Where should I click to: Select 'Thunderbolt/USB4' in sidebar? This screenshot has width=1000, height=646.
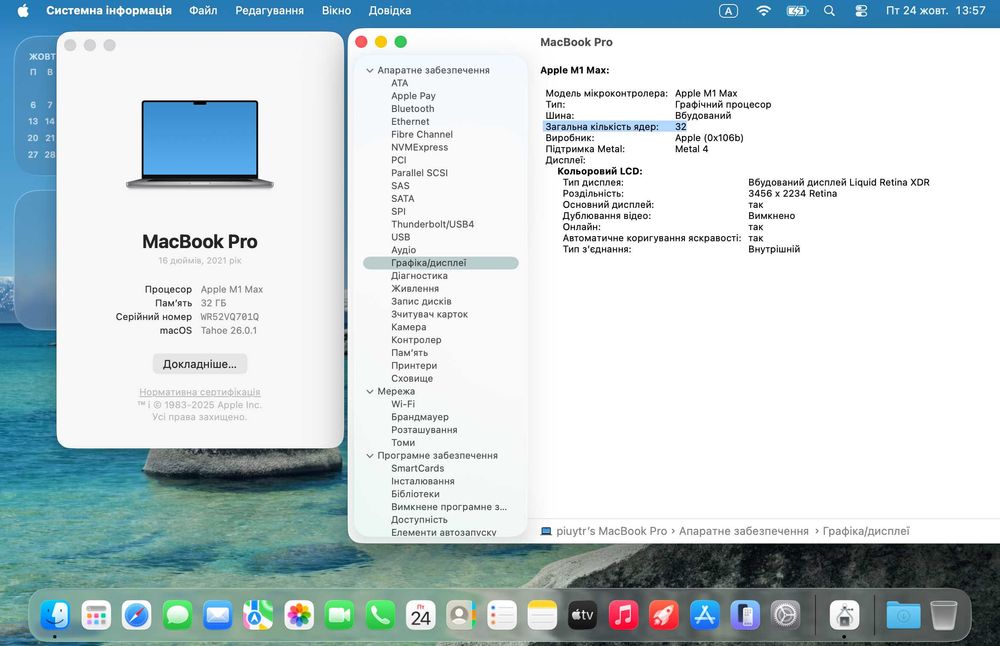pos(432,224)
